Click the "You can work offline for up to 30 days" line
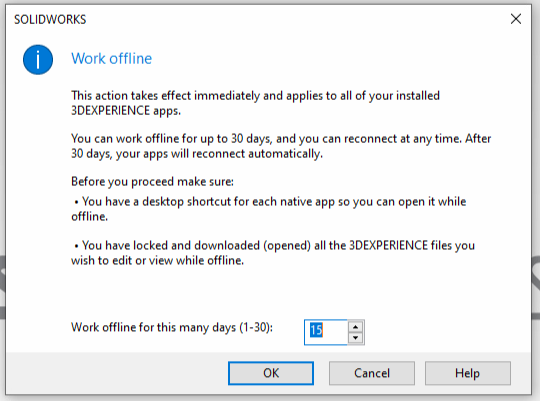The width and height of the screenshot is (540, 401). (x=281, y=138)
